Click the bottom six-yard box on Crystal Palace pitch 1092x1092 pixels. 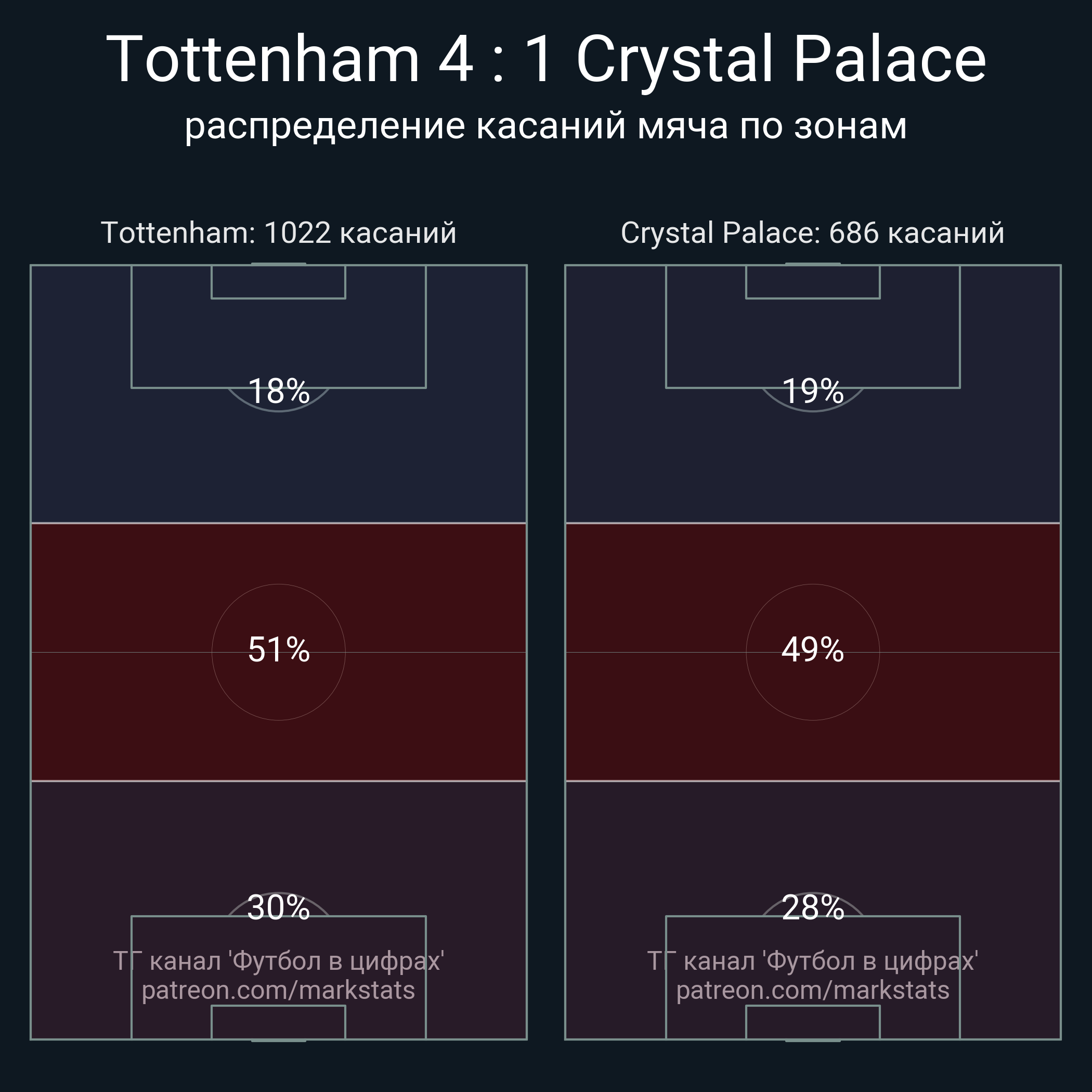(813, 1022)
